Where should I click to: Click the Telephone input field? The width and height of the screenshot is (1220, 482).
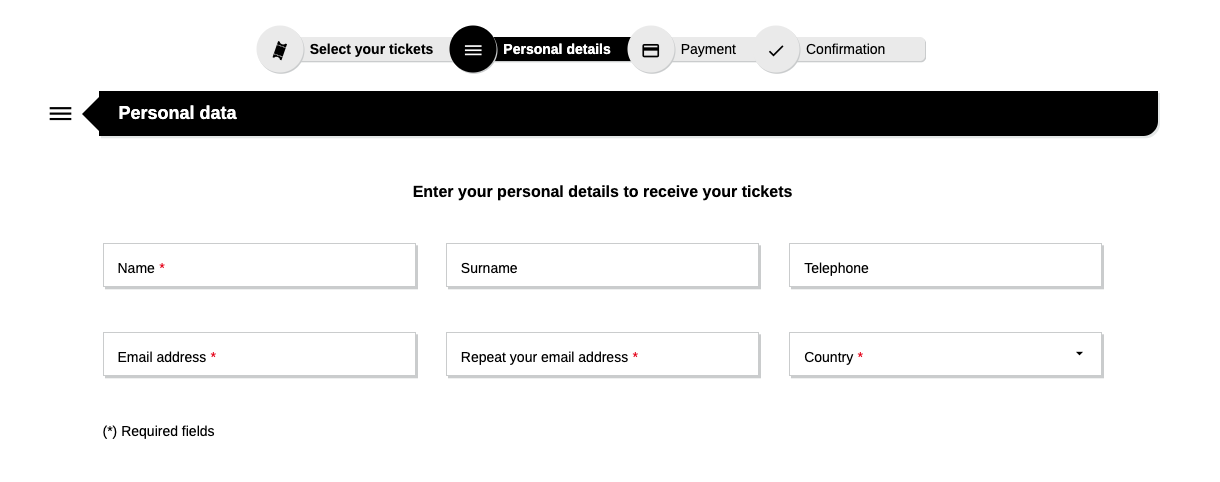[945, 266]
